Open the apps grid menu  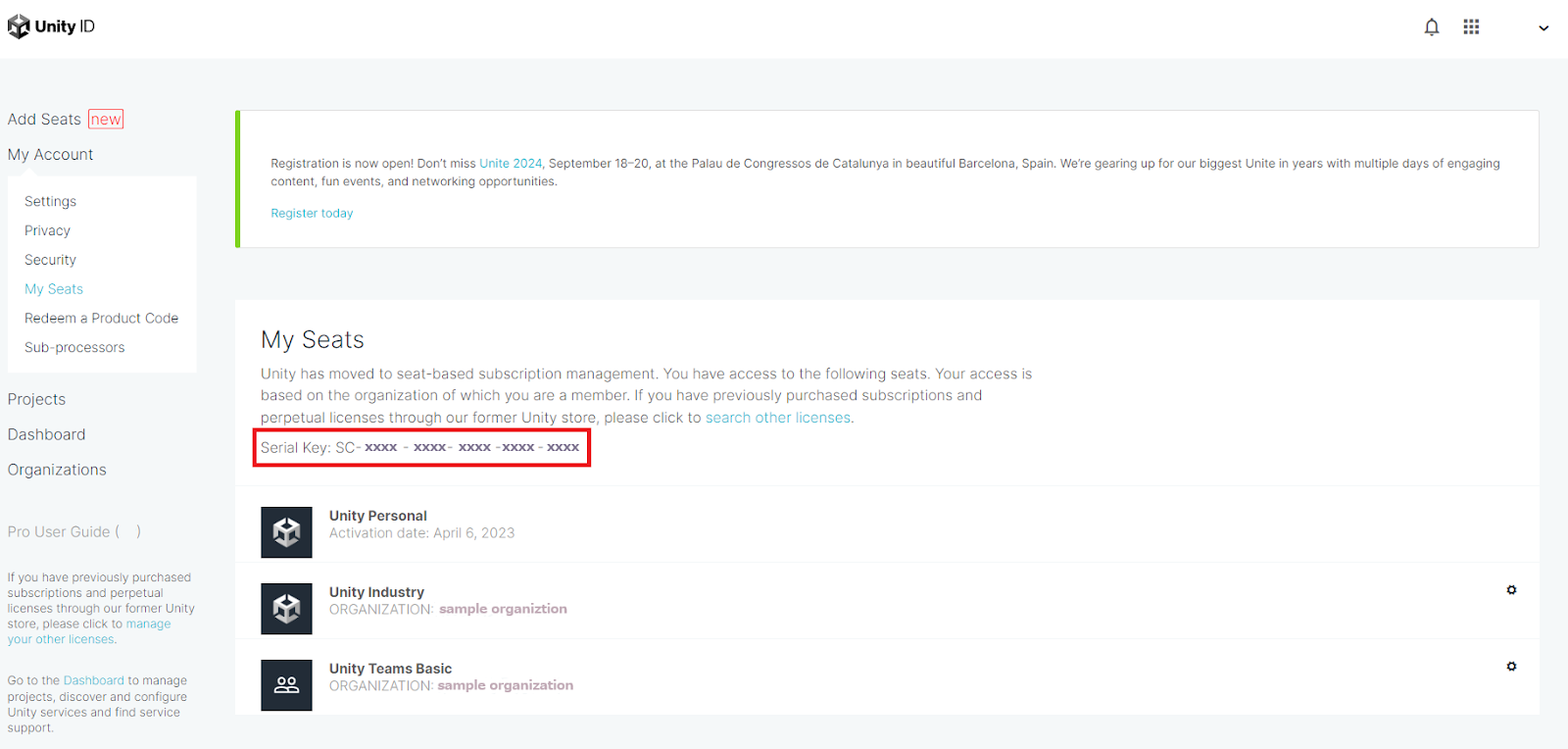coord(1471,27)
